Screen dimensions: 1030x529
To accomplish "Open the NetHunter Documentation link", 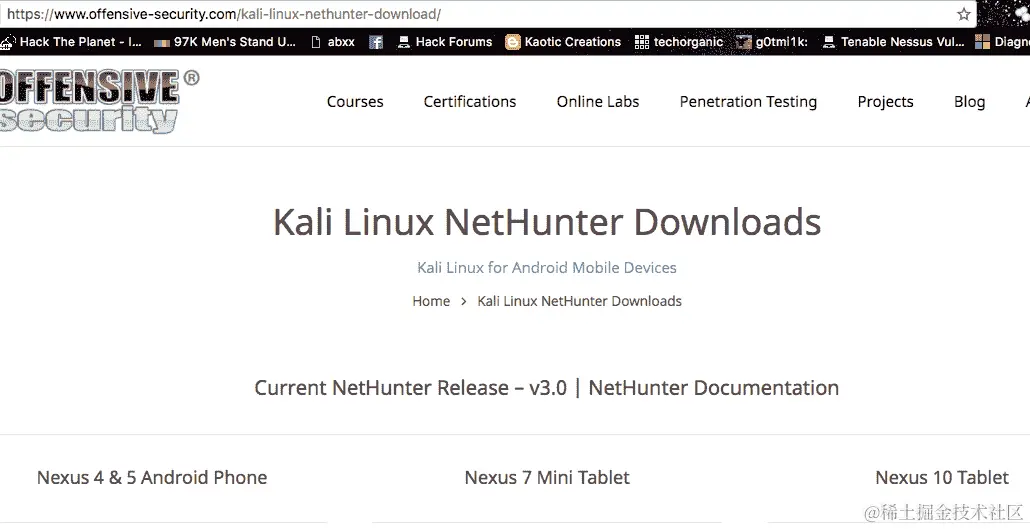I will point(713,388).
